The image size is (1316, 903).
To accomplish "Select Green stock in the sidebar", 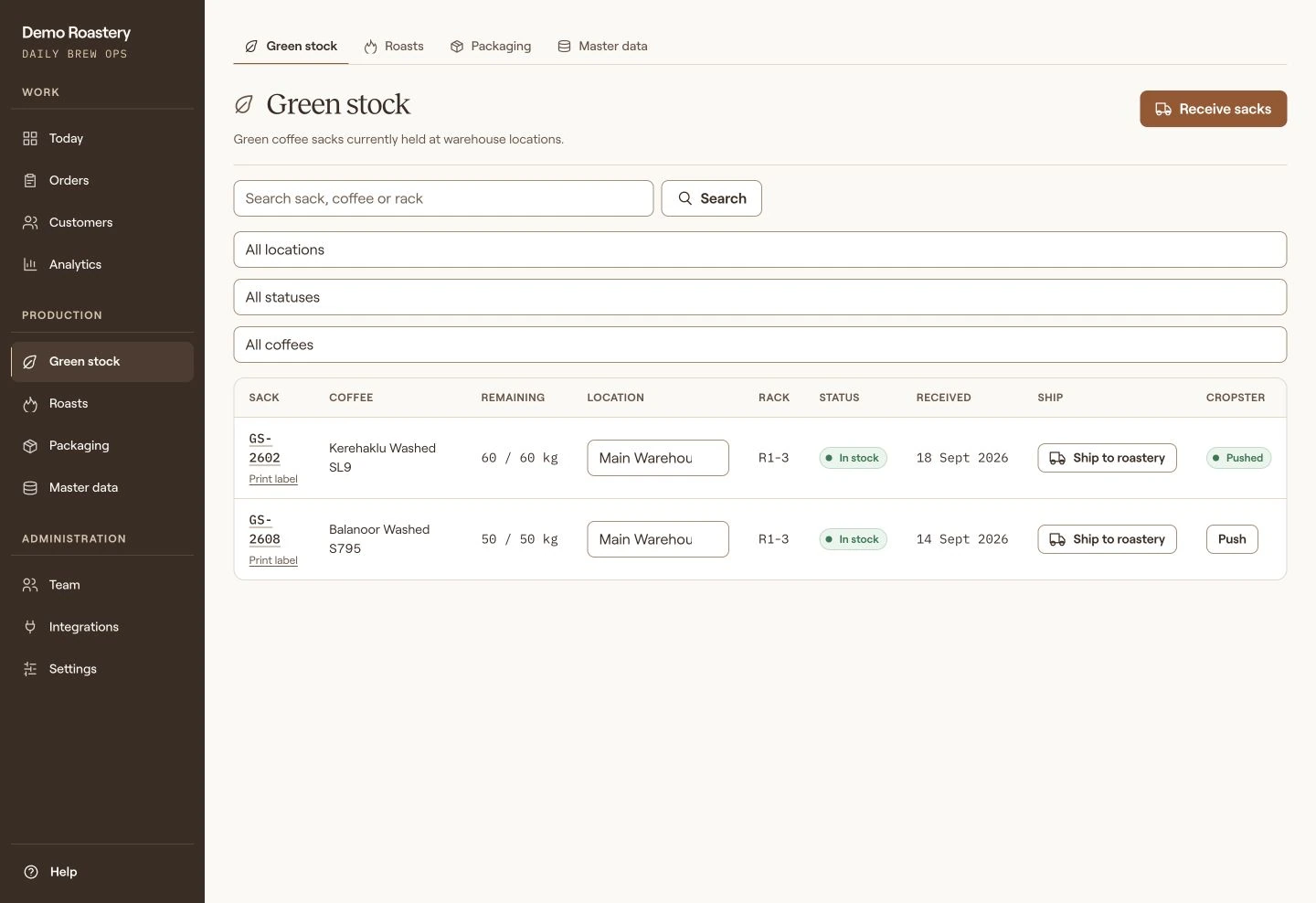I will [x=102, y=362].
